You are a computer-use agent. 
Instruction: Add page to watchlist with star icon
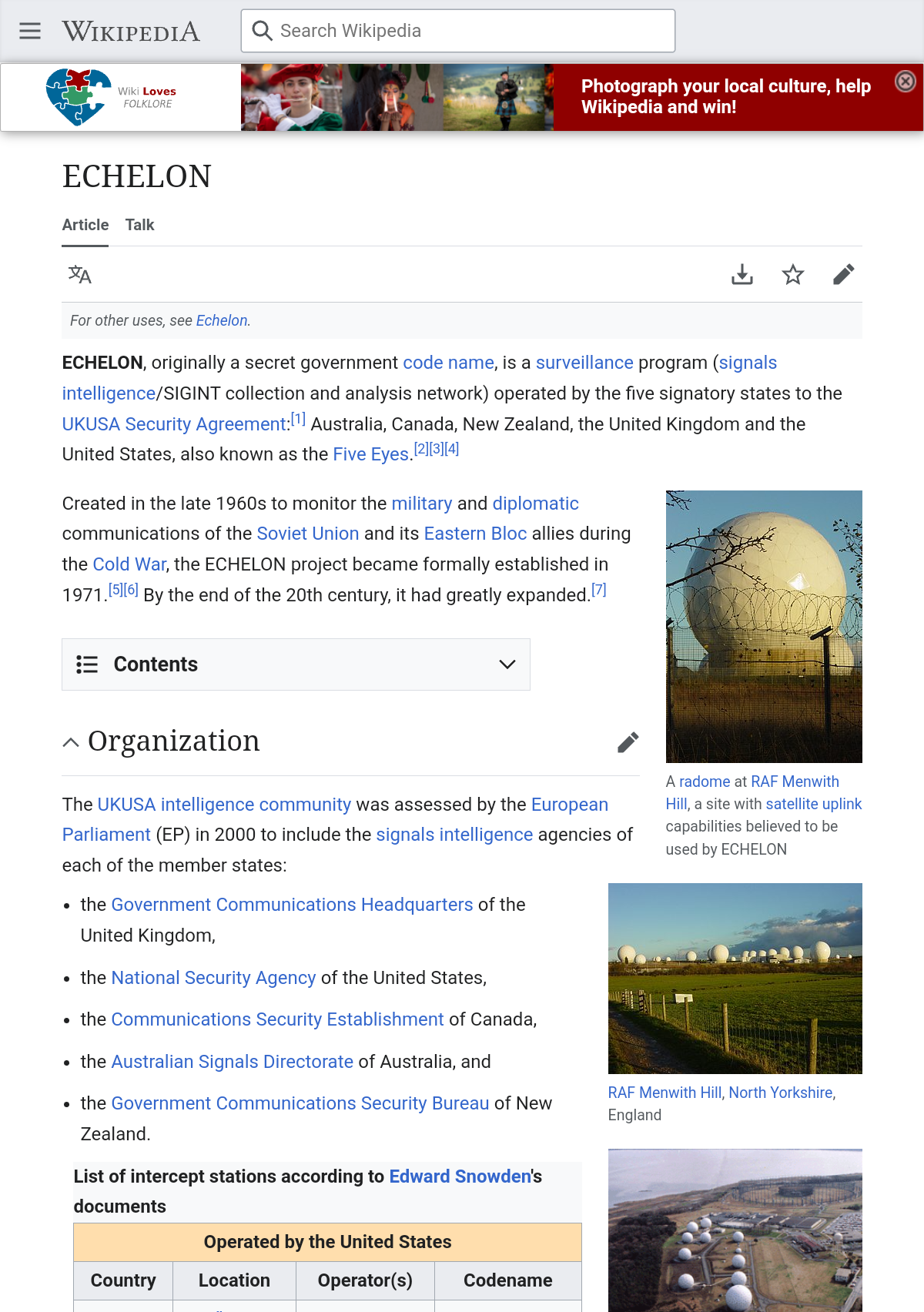(x=793, y=274)
